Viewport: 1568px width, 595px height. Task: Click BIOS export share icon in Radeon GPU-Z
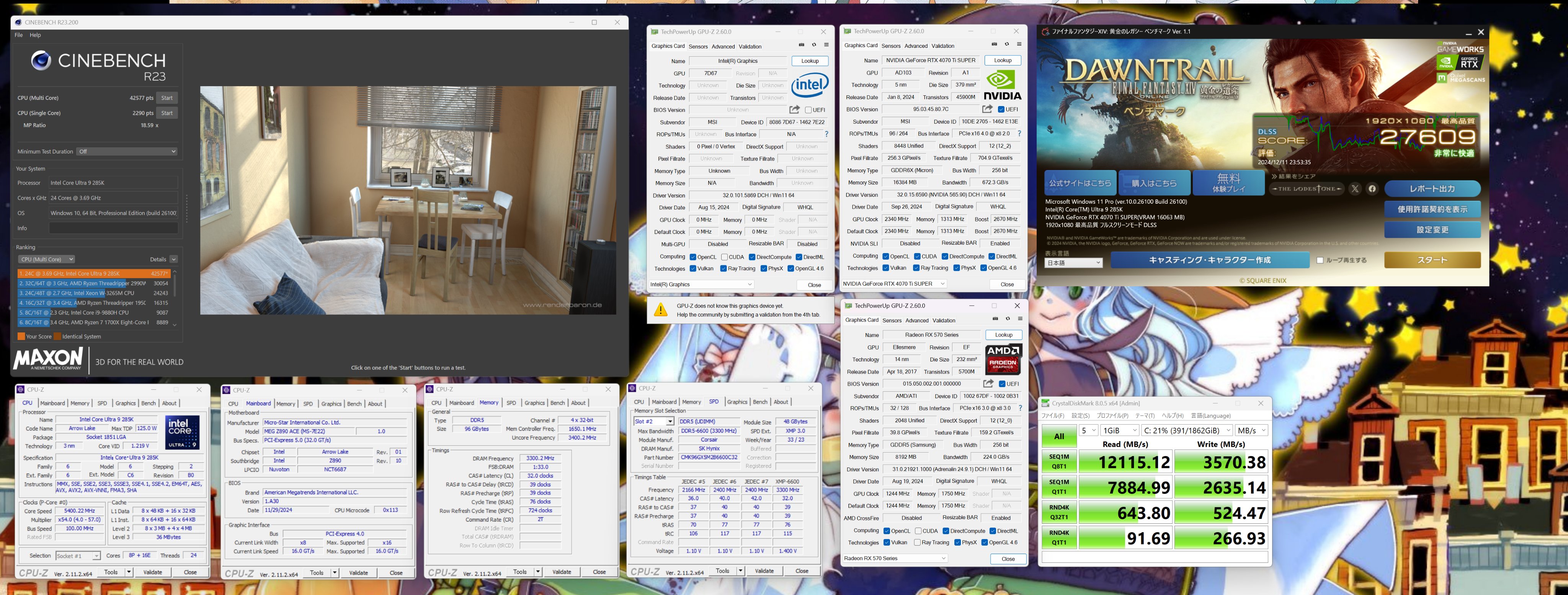988,384
